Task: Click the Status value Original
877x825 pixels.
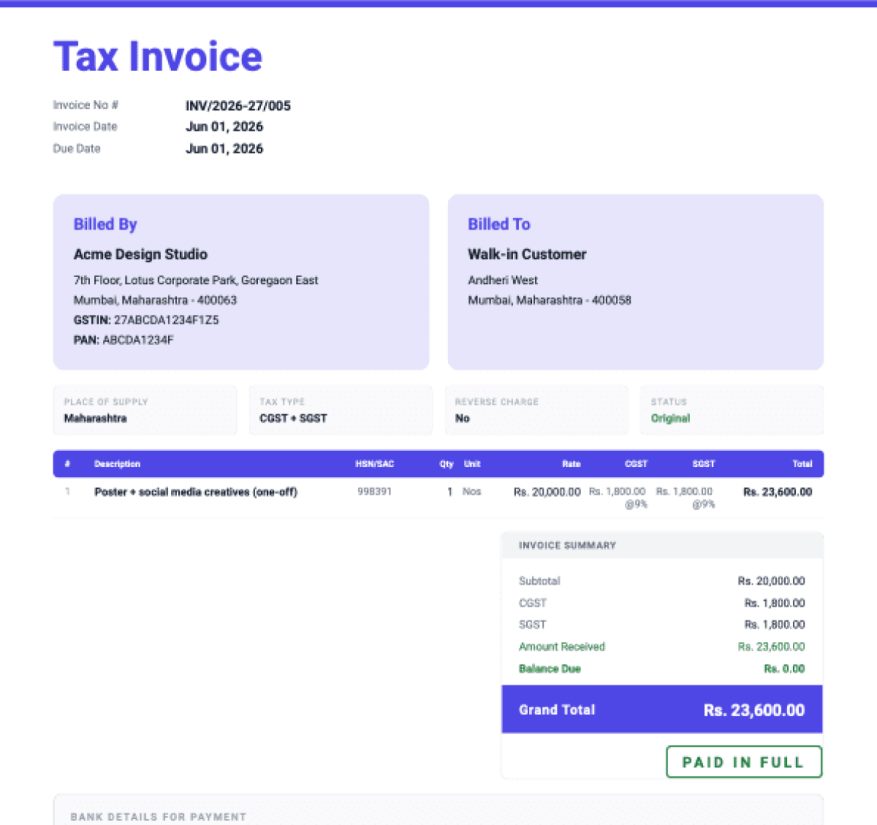Action: [670, 418]
